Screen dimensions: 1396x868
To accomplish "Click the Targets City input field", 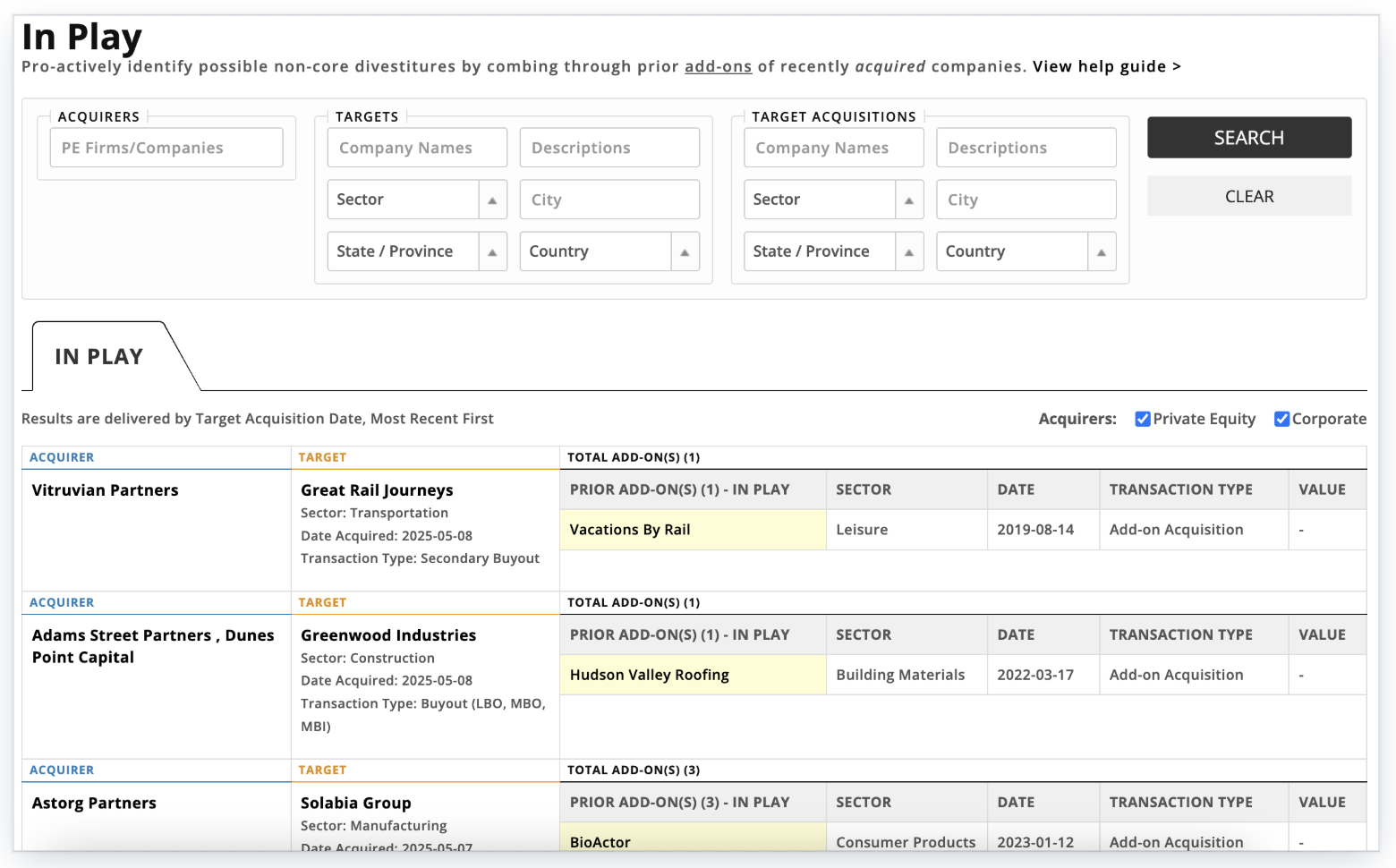I will click(609, 199).
